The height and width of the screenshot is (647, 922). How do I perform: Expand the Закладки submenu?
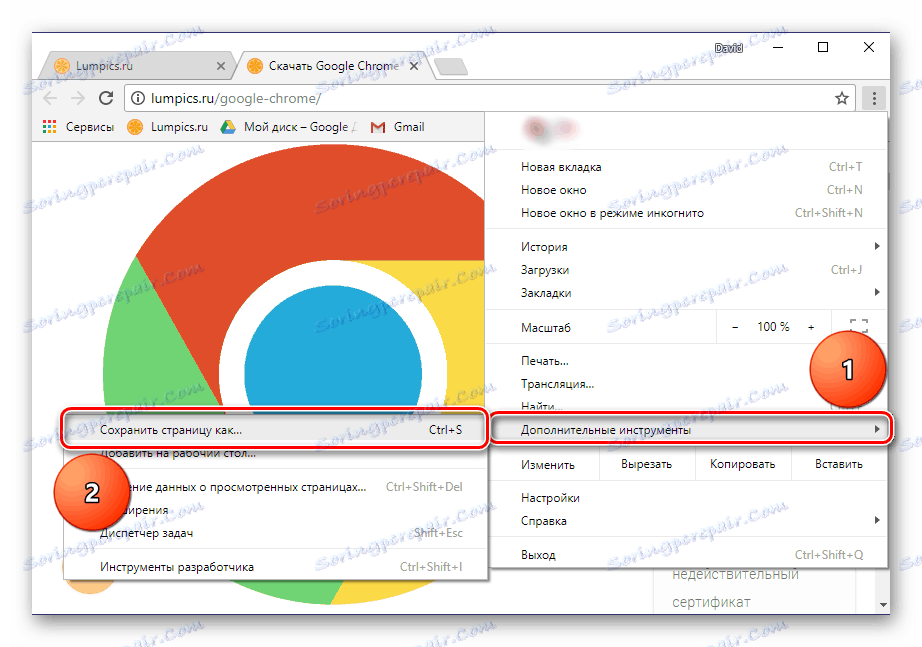pyautogui.click(x=686, y=293)
